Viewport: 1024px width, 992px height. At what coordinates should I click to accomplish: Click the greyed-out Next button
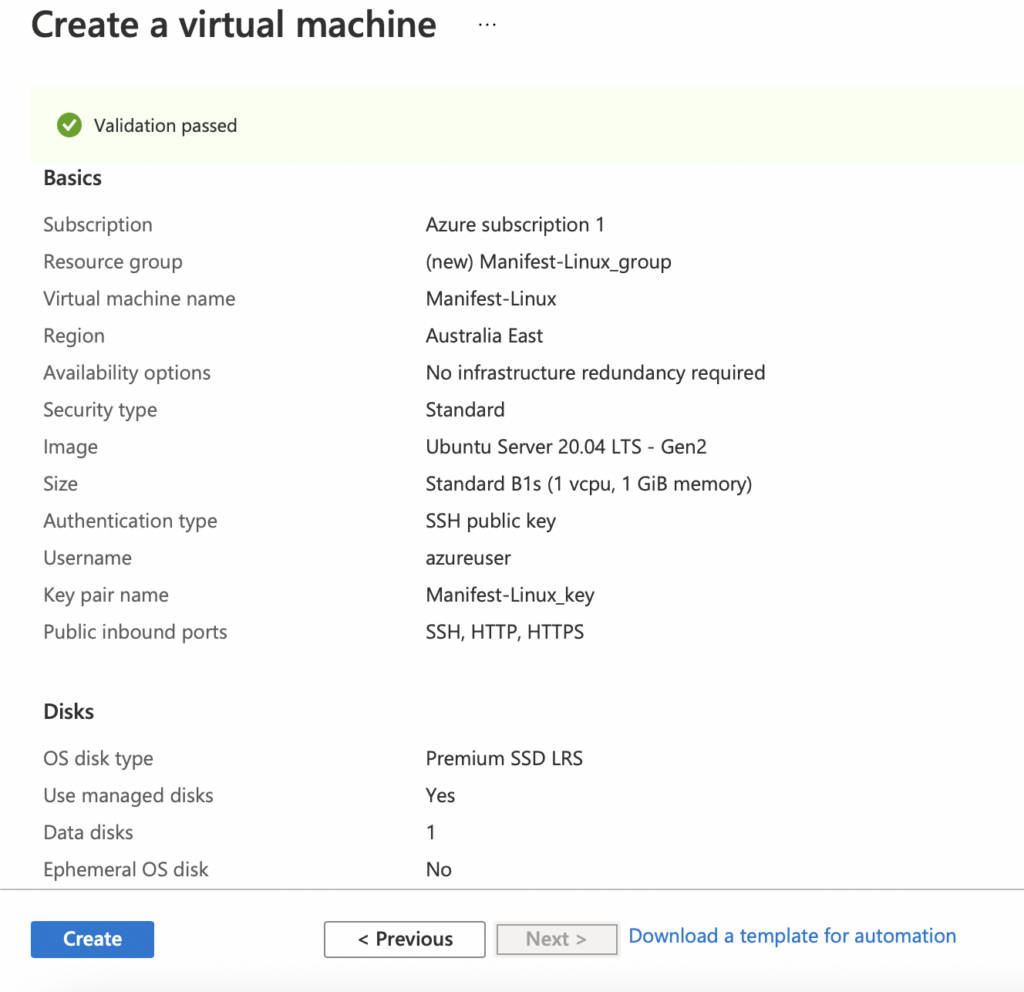point(556,939)
